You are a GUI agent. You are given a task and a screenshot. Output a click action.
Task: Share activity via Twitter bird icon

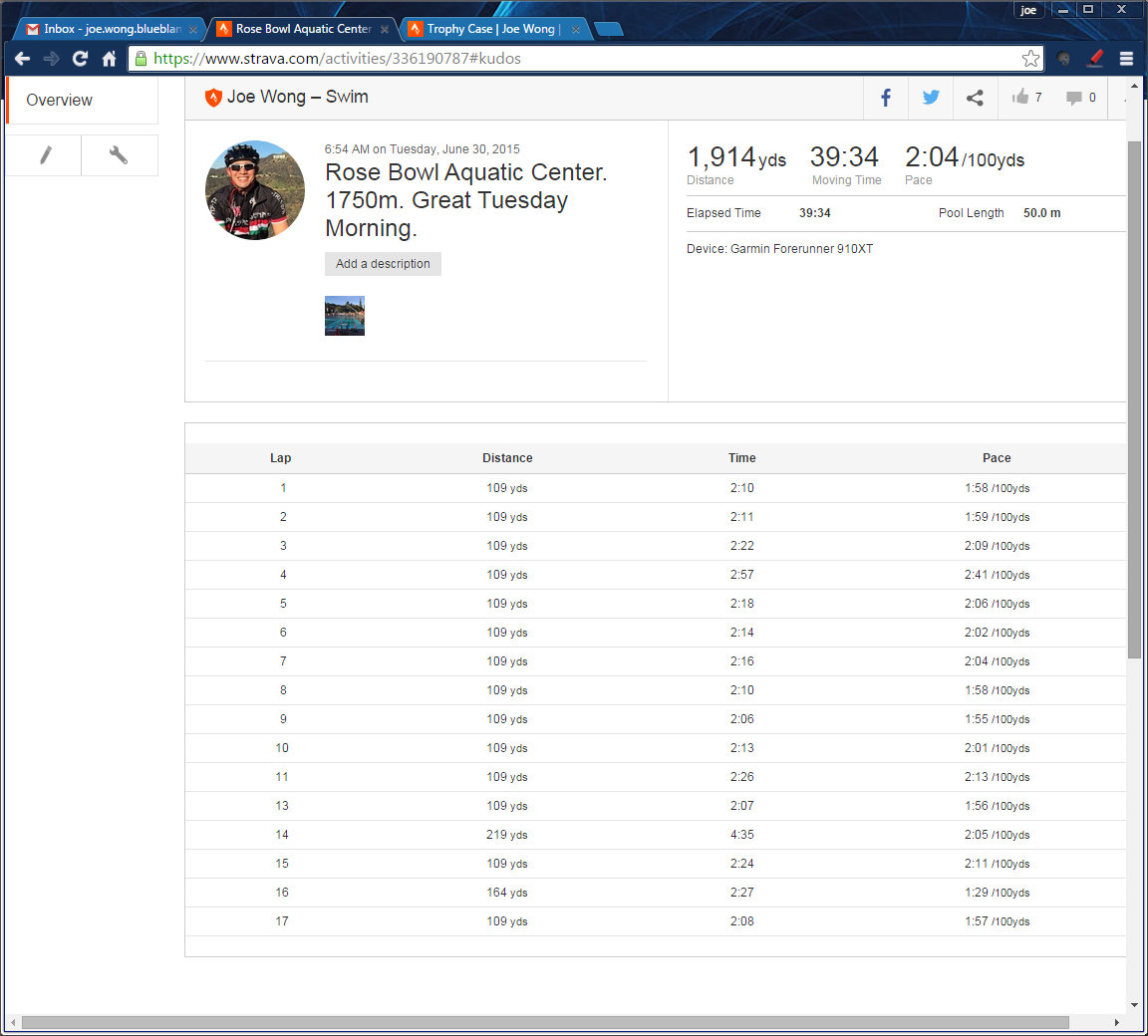[931, 98]
